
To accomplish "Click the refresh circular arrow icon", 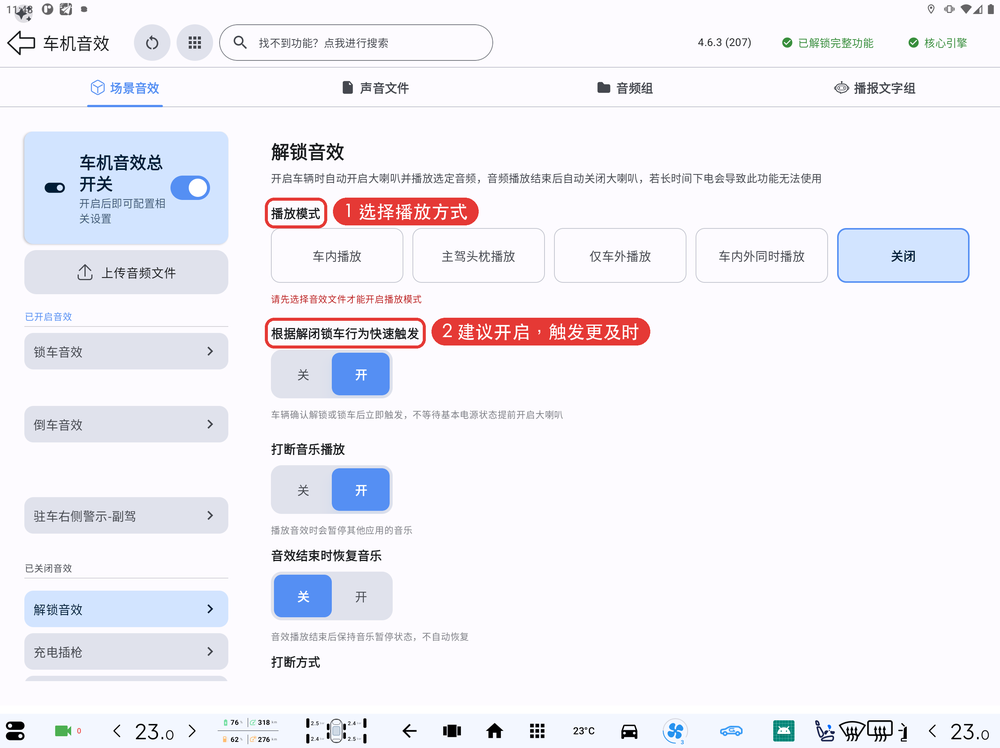I will click(152, 43).
